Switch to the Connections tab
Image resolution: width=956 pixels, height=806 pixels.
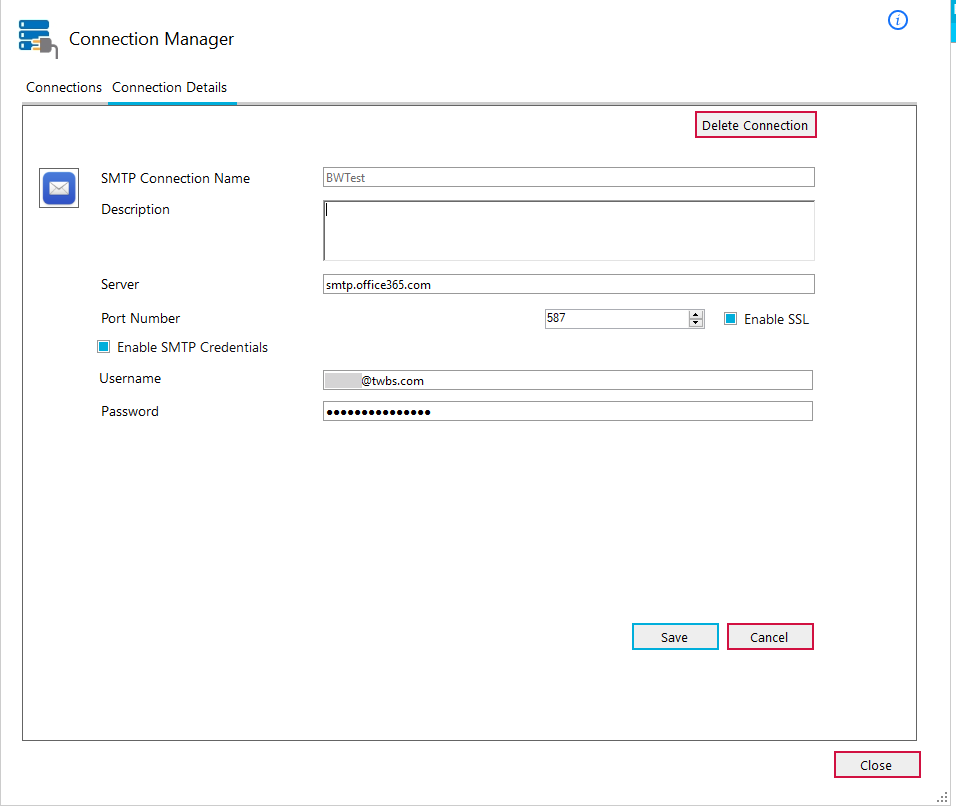point(63,87)
